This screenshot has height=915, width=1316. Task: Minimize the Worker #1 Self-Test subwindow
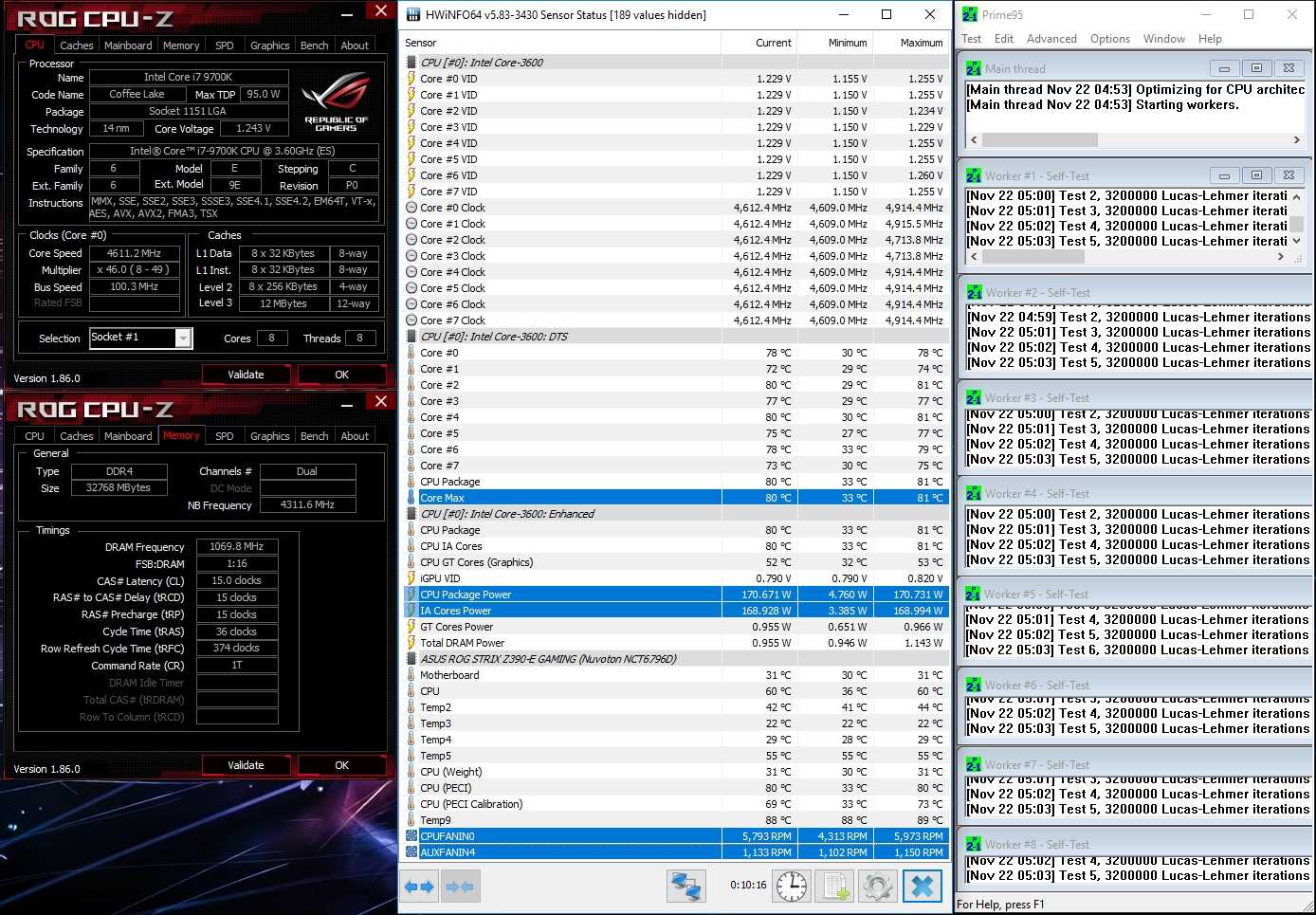pos(1224,175)
